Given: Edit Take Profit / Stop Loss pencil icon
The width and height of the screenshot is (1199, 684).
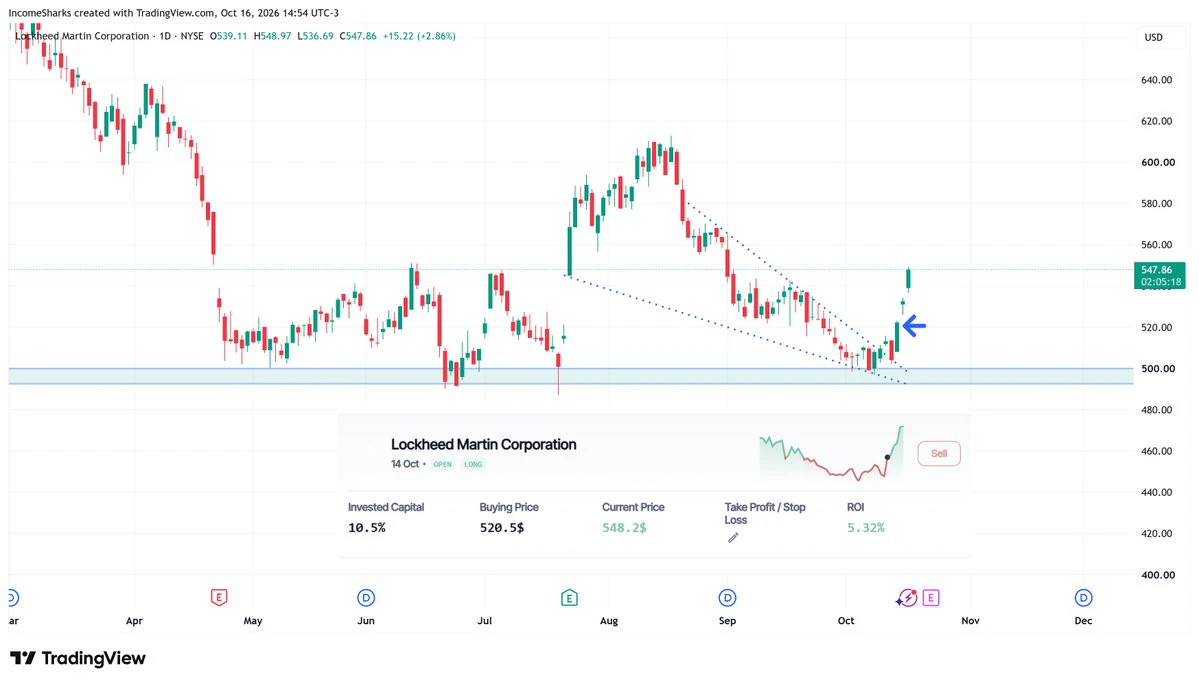Looking at the screenshot, I should [x=733, y=538].
